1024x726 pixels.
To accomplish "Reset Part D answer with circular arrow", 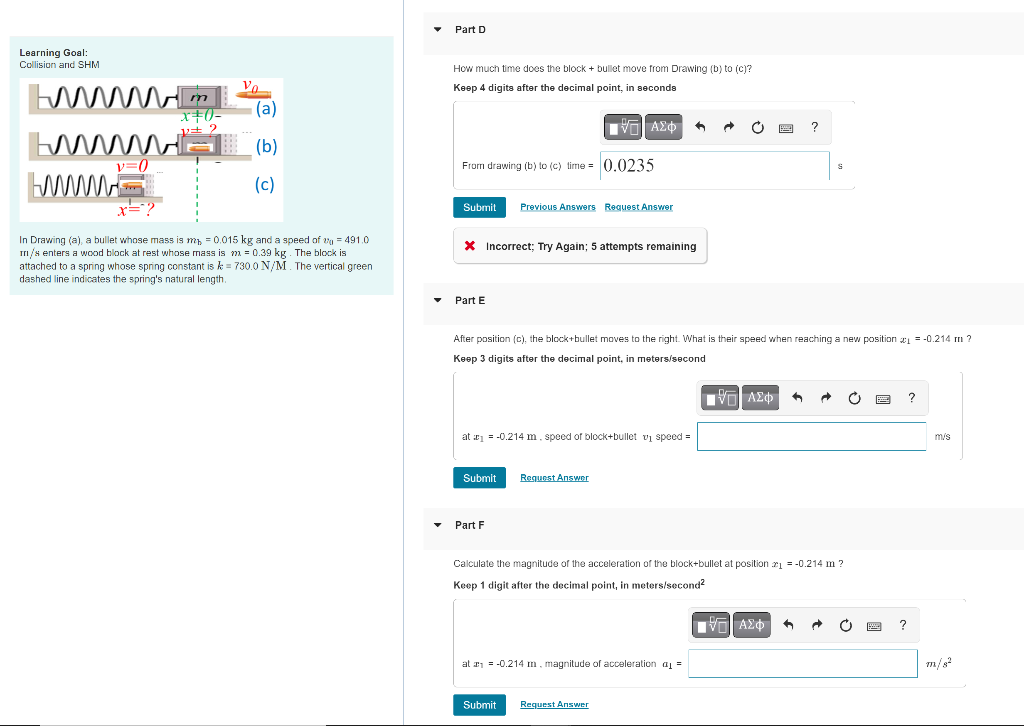I will (x=758, y=127).
